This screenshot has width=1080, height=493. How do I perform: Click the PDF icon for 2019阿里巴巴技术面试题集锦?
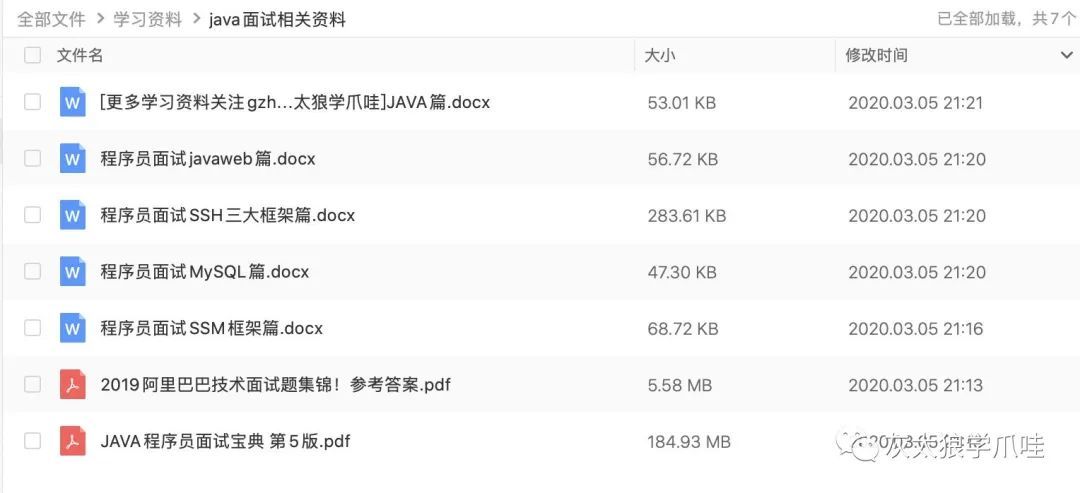click(x=72, y=385)
